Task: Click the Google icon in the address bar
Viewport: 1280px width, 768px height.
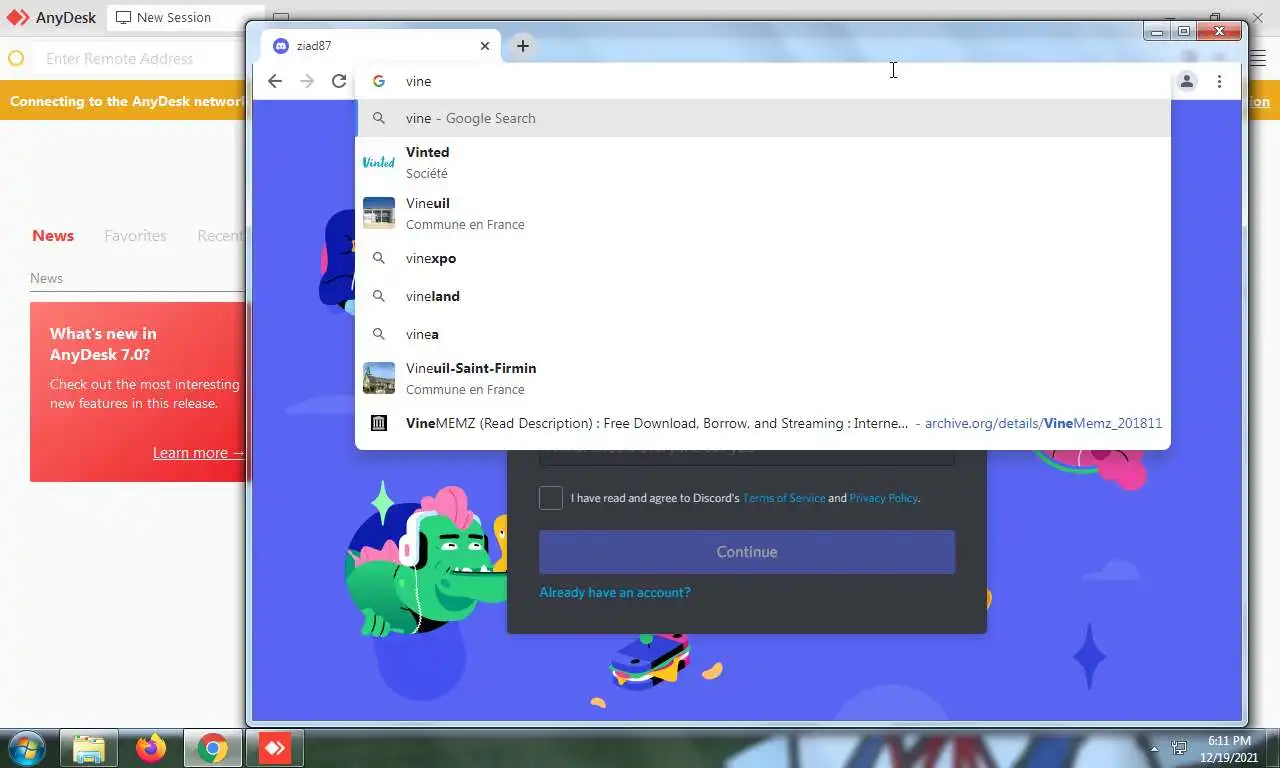Action: coord(379,81)
